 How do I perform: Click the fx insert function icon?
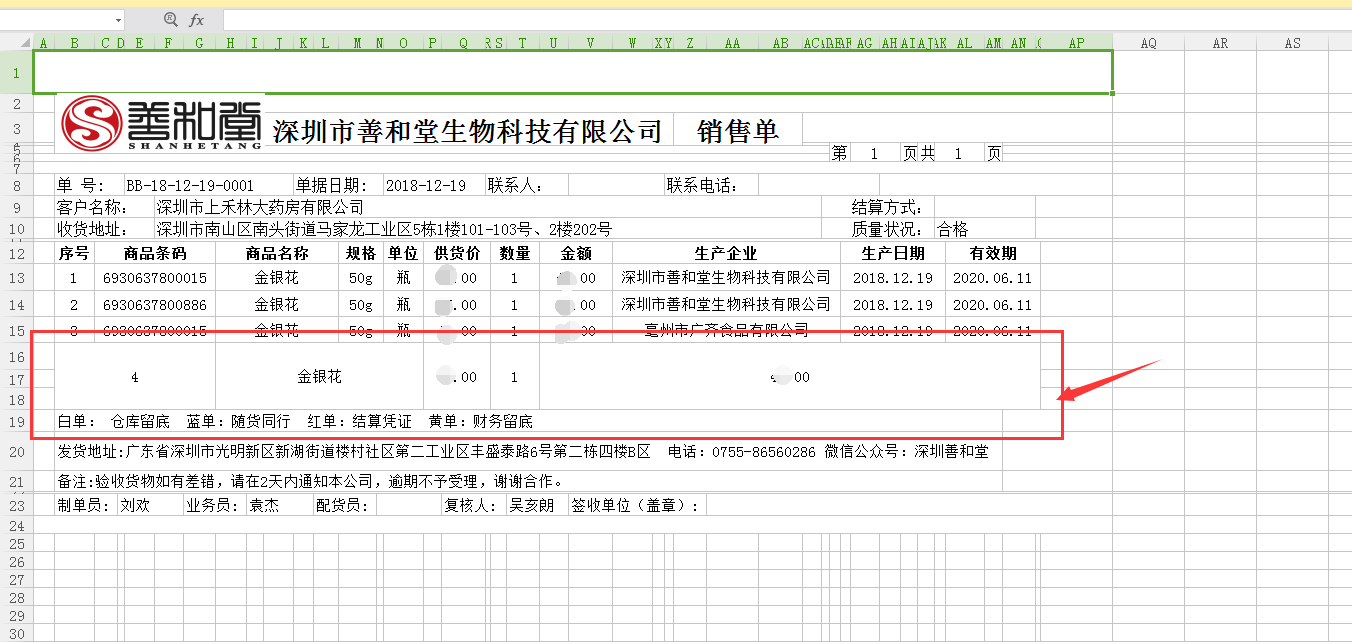point(197,20)
